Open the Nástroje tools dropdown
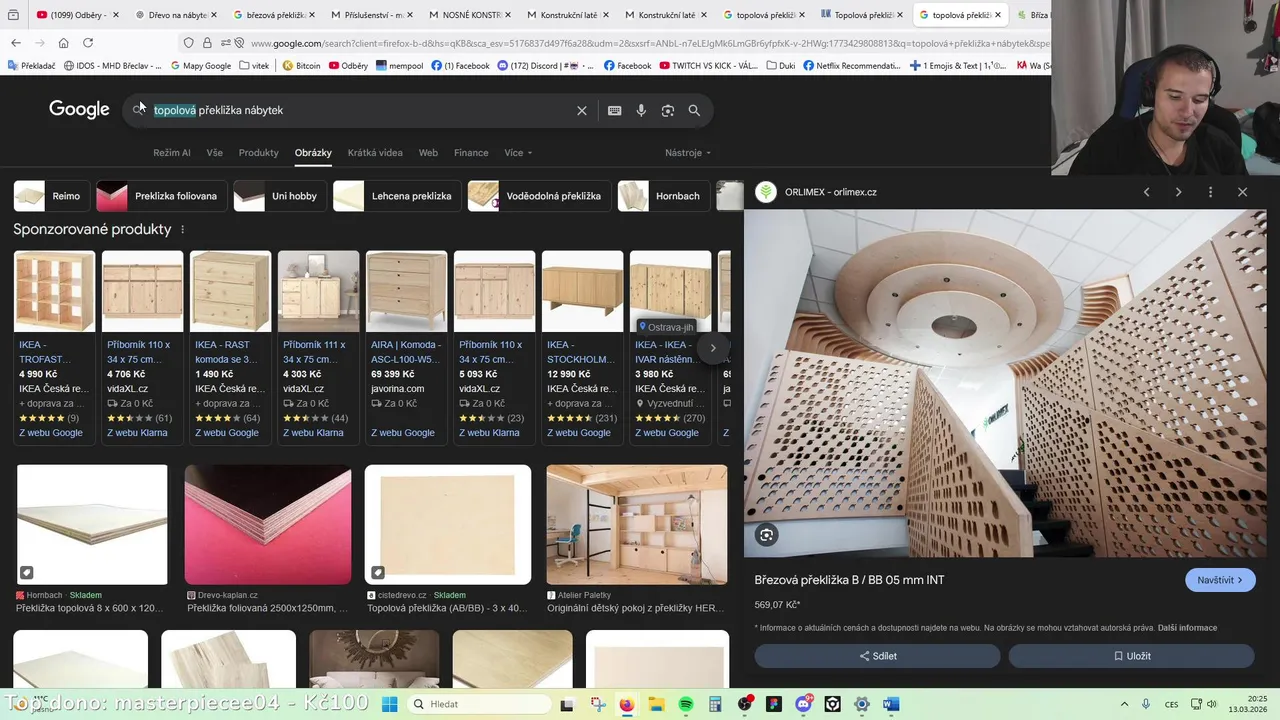The width and height of the screenshot is (1280, 720). click(688, 153)
